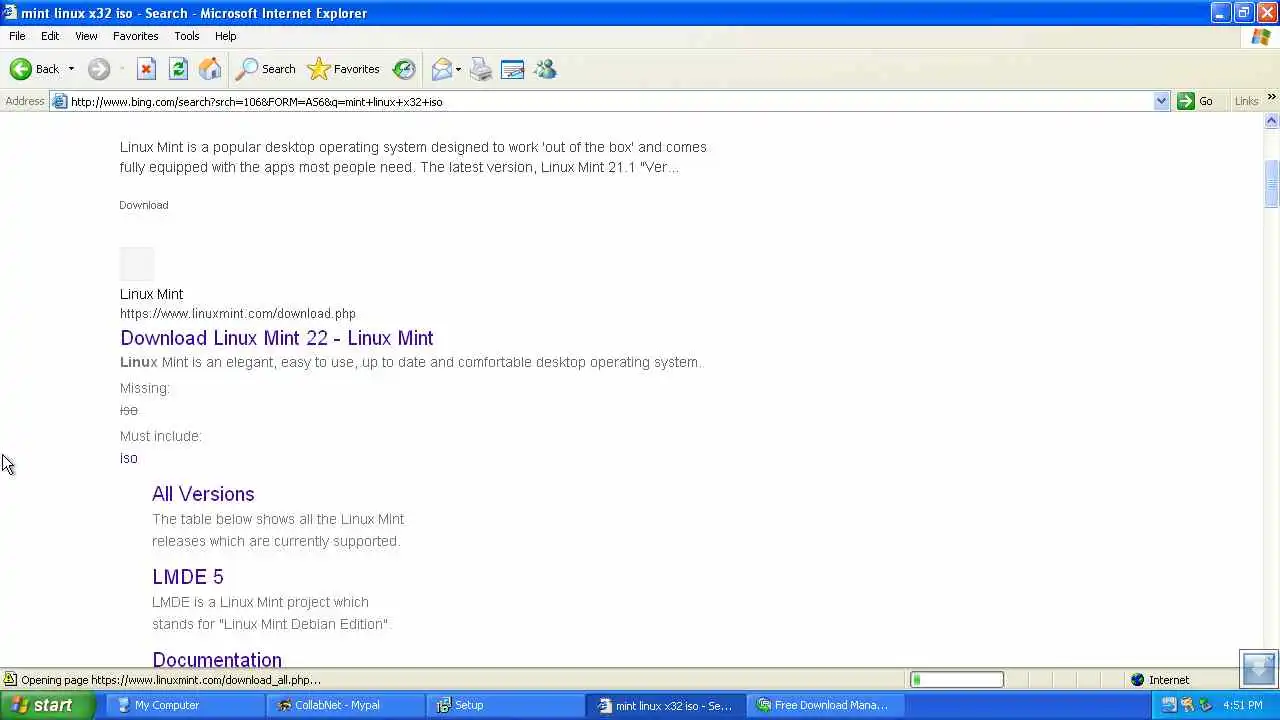Click the Must include iso link
The image size is (1280, 720).
tap(129, 458)
